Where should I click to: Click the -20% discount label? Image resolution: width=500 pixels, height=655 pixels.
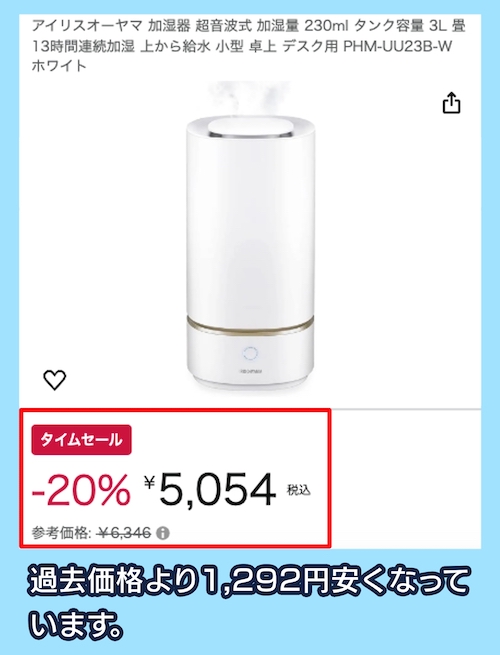[81, 489]
